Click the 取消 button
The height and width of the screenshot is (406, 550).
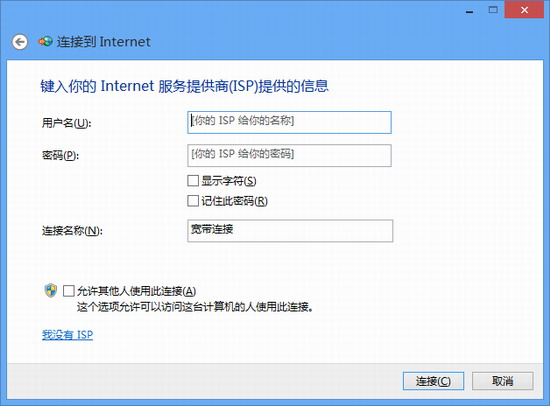[503, 381]
